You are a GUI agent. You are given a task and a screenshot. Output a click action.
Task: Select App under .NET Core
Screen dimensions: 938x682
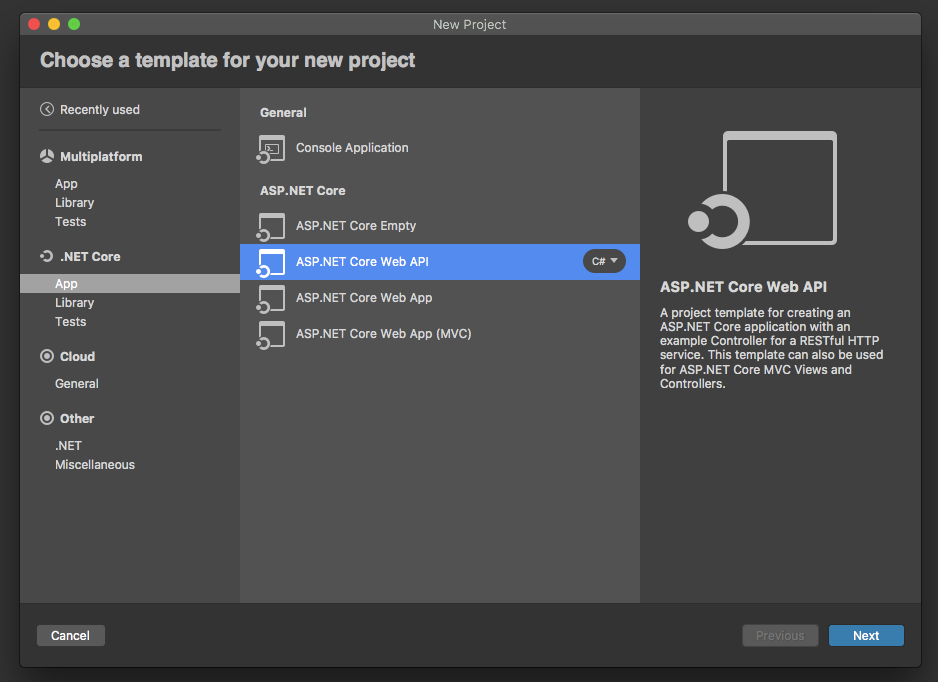[x=130, y=284]
